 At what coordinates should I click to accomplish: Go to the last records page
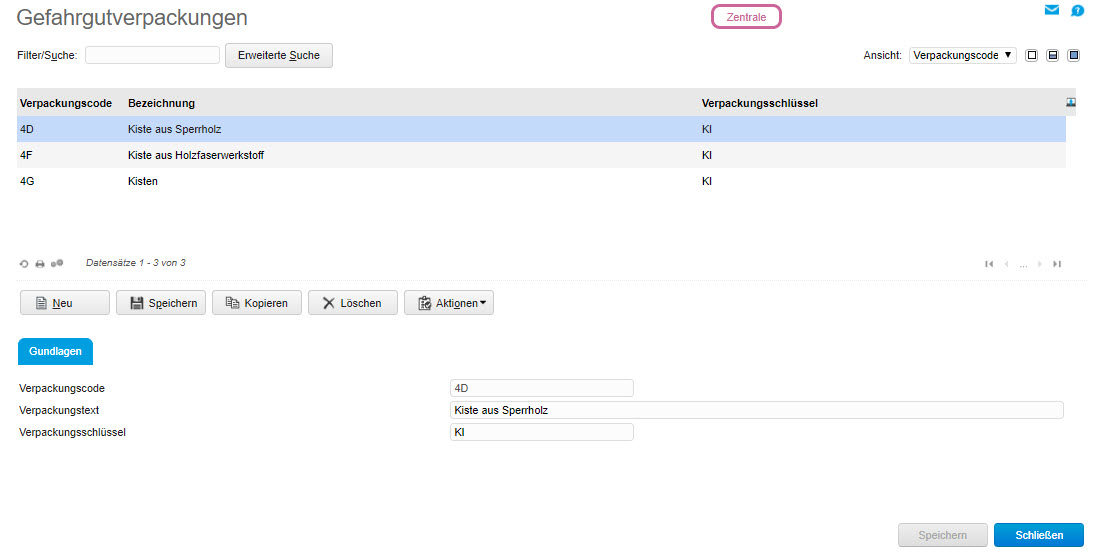point(1057,264)
